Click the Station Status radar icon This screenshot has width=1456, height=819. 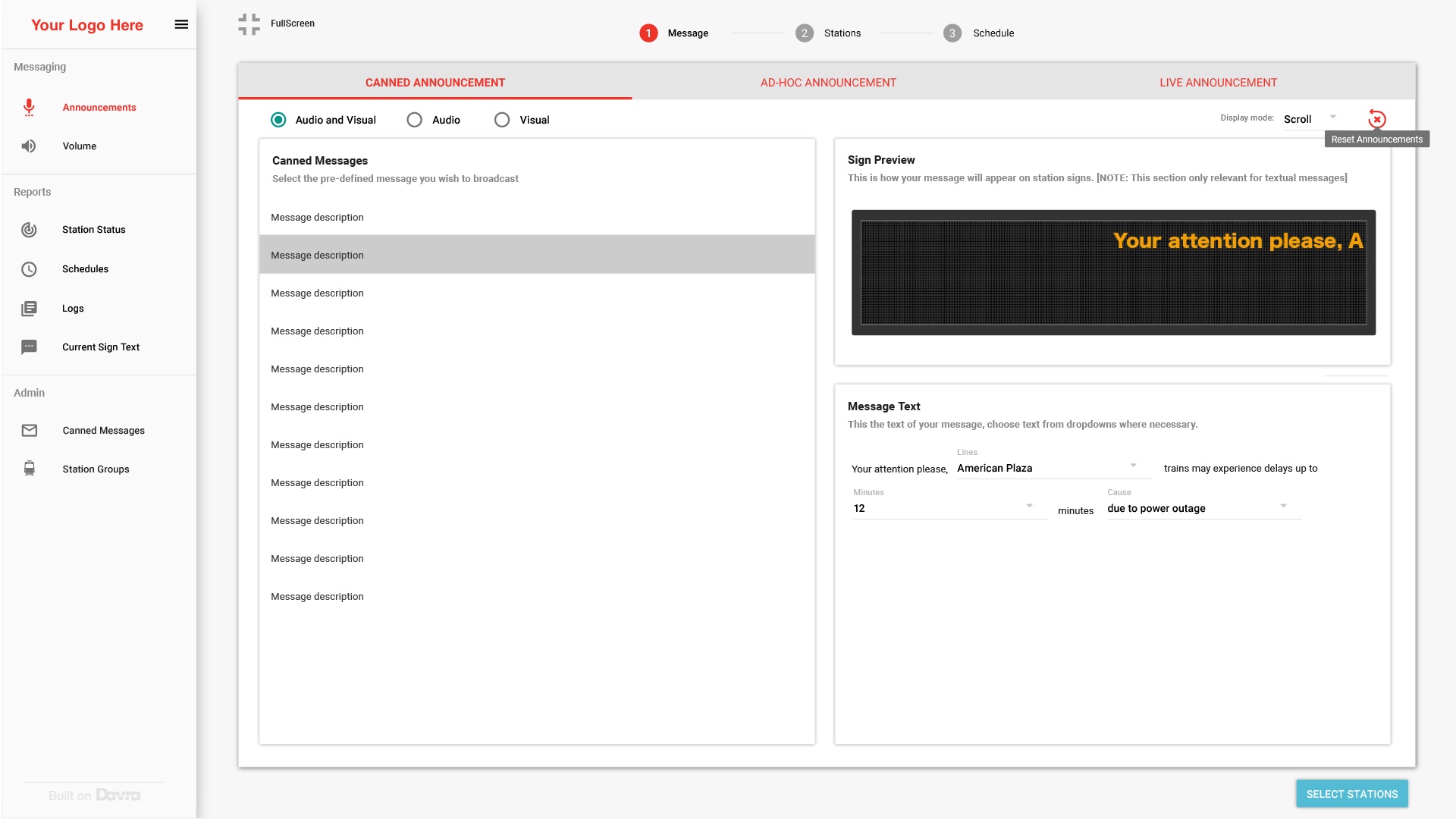pyautogui.click(x=29, y=230)
